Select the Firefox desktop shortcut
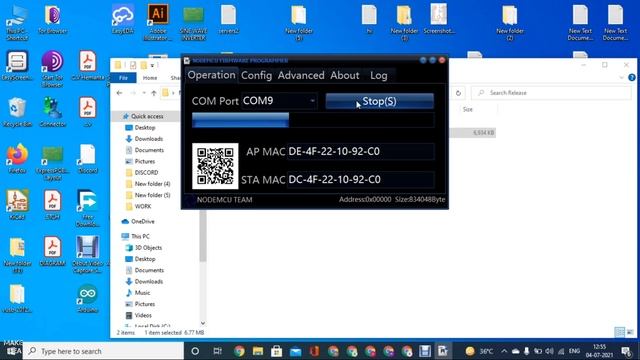This screenshot has width=640, height=360. tap(17, 158)
